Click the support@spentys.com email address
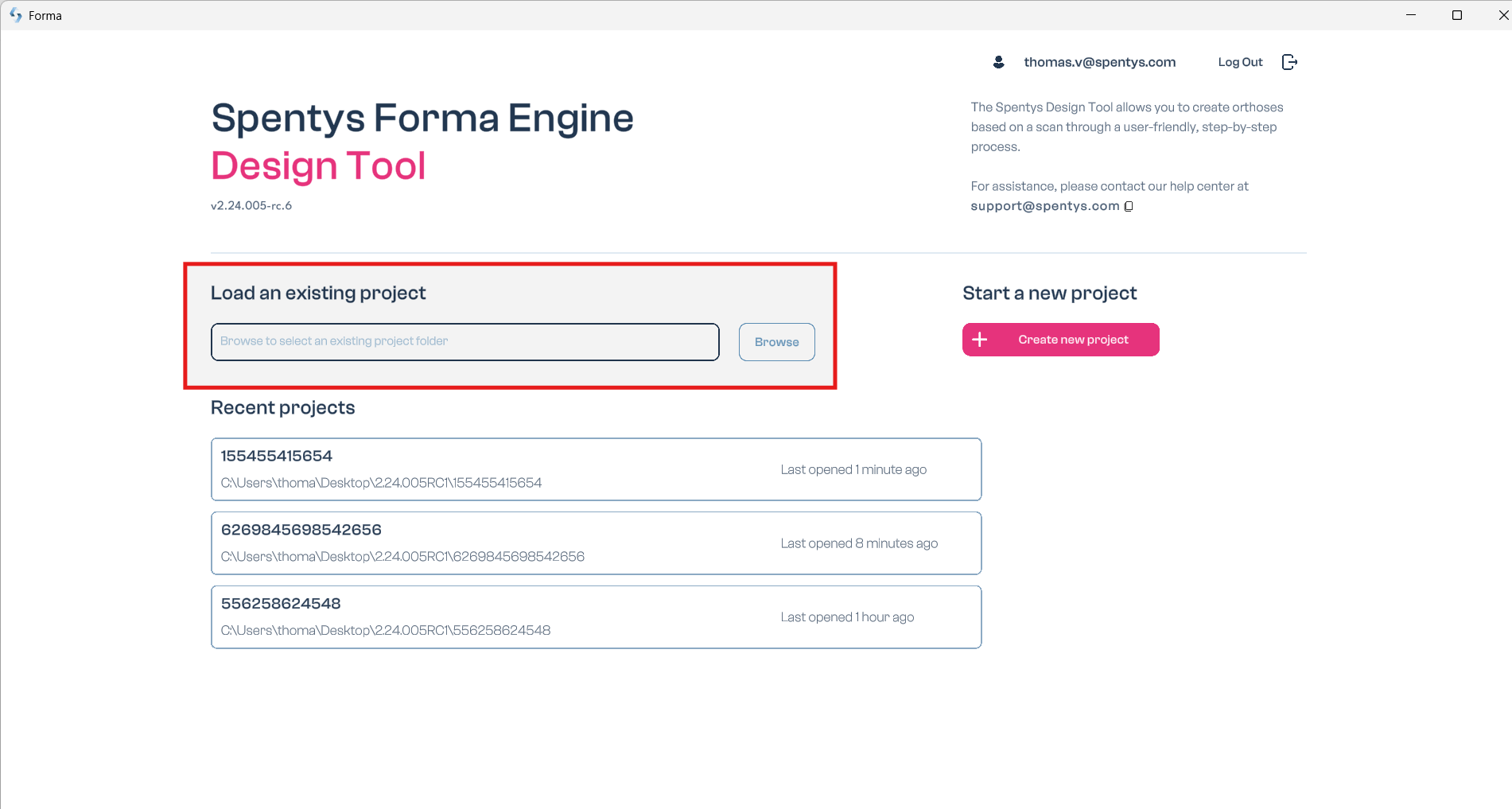The height and width of the screenshot is (809, 1512). tap(1045, 206)
